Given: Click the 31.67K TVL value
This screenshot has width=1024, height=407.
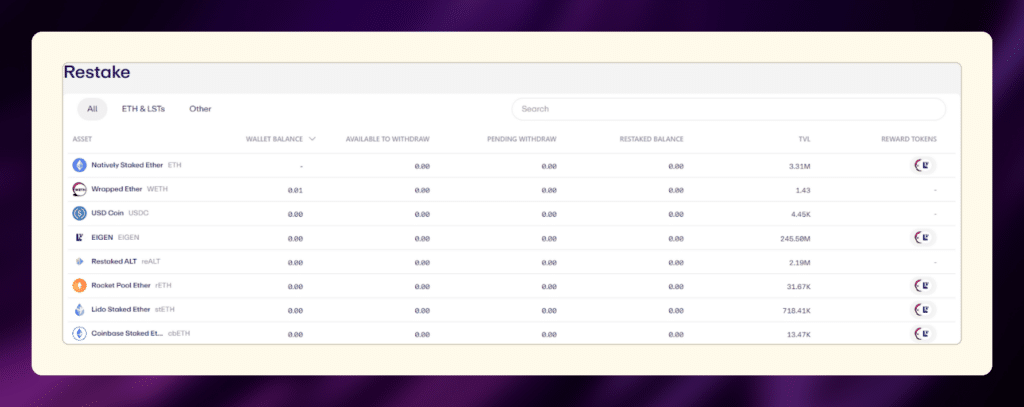Looking at the screenshot, I should click(798, 286).
